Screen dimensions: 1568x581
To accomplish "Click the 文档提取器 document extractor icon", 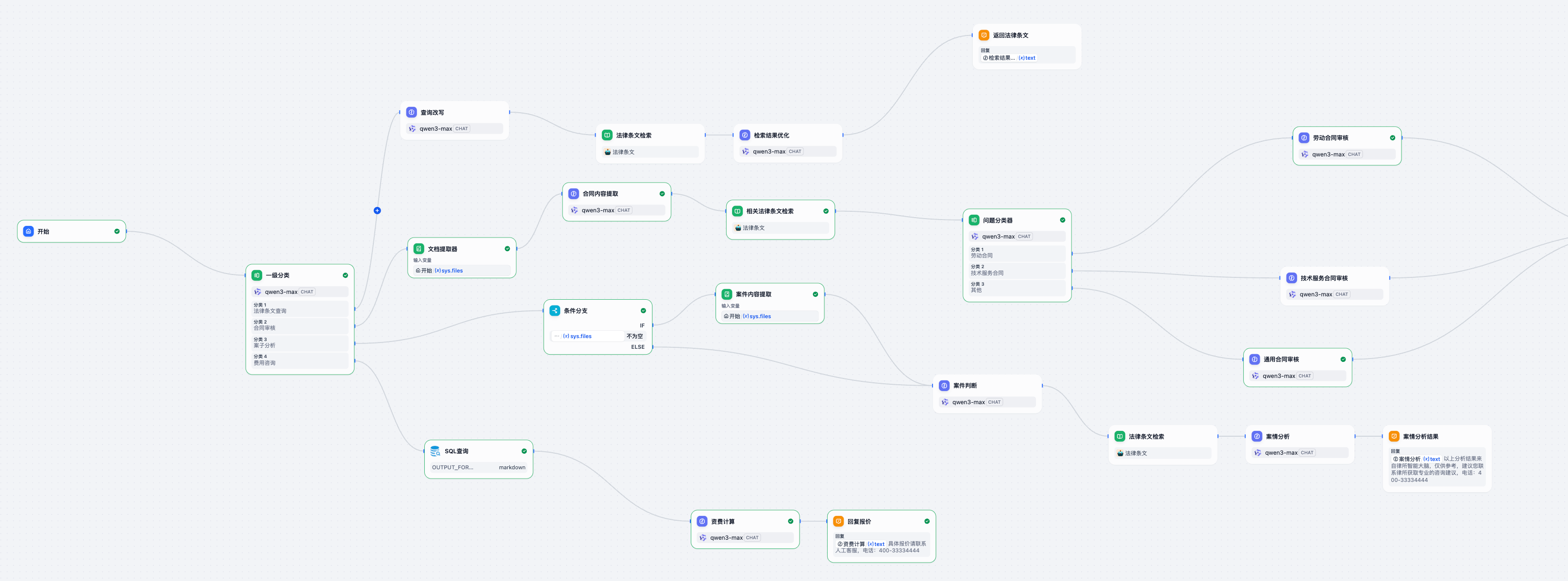I will click(x=419, y=249).
